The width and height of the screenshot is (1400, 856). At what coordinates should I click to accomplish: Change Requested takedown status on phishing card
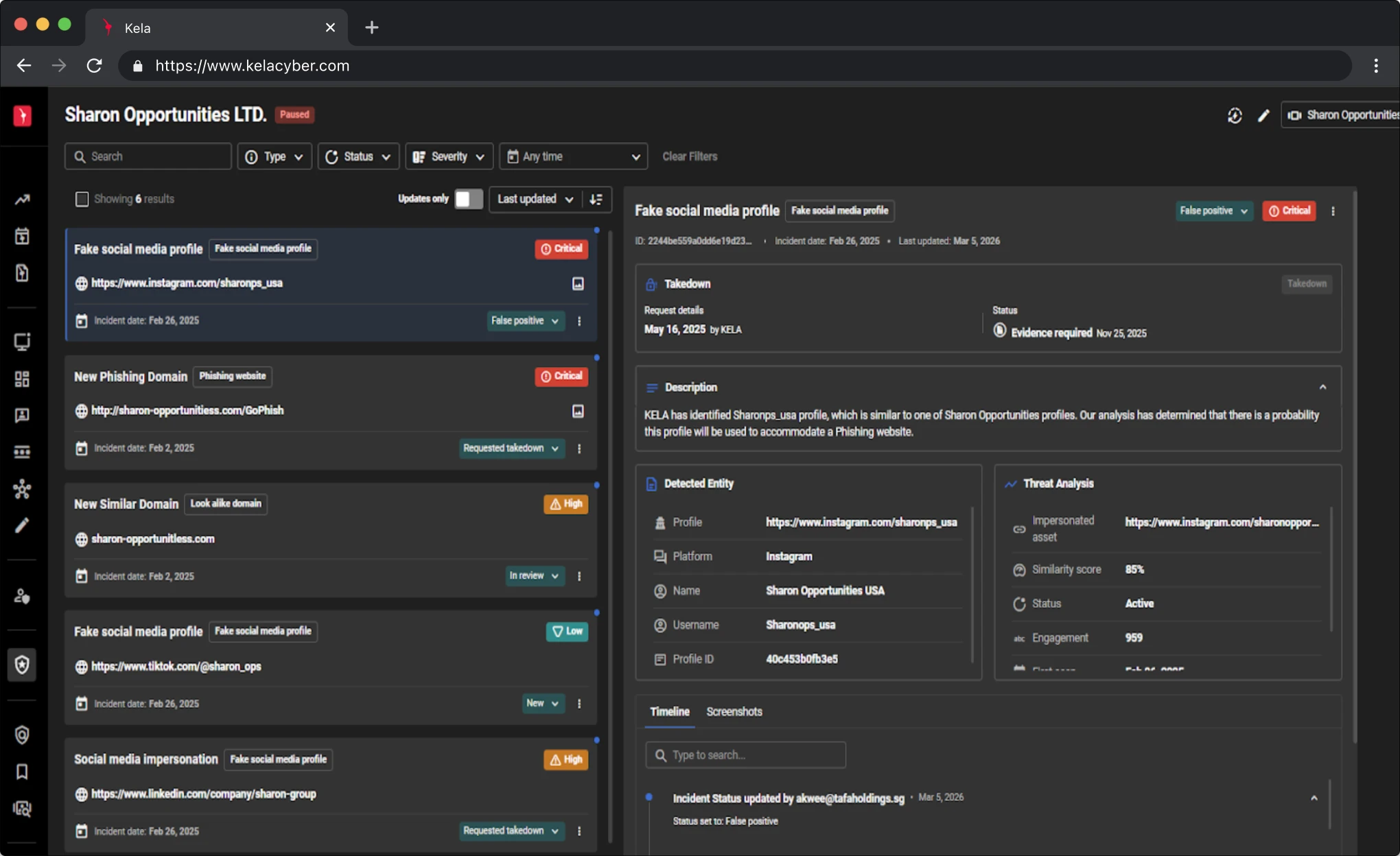tap(512, 448)
